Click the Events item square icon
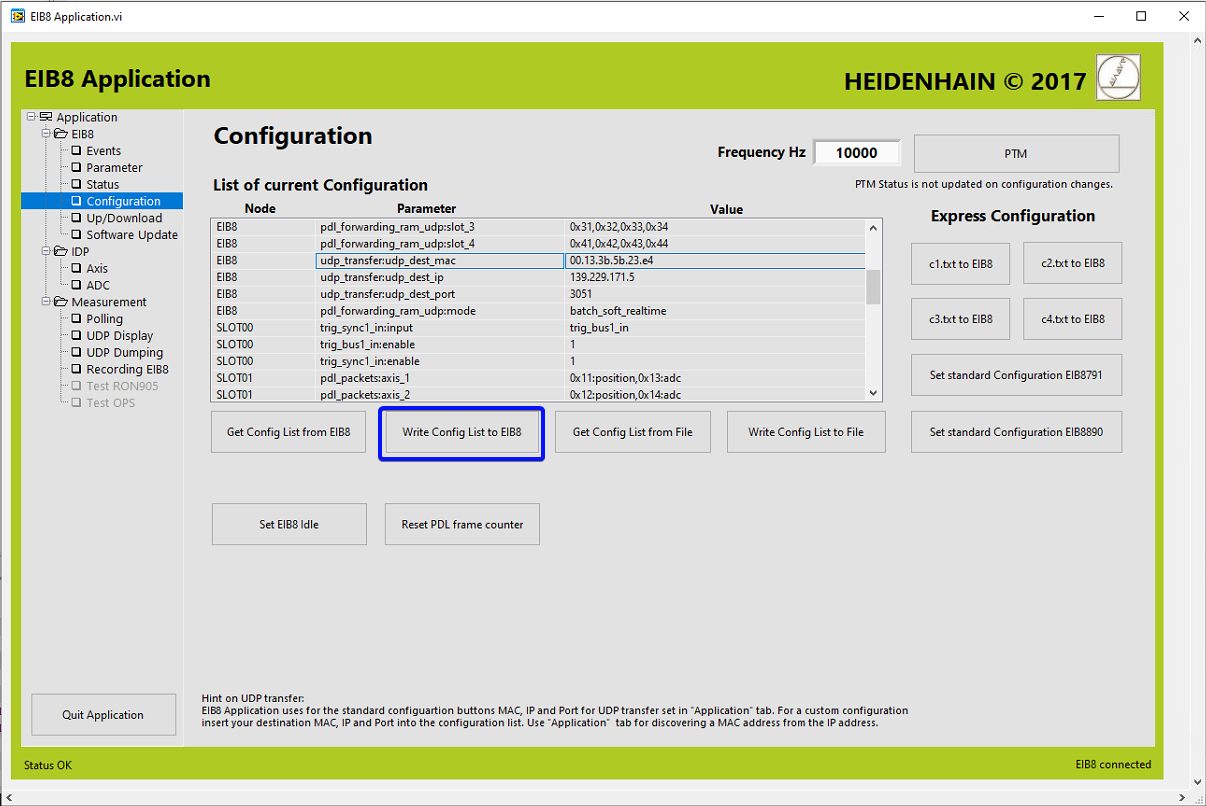Screen dimensions: 1206x806 [76, 151]
